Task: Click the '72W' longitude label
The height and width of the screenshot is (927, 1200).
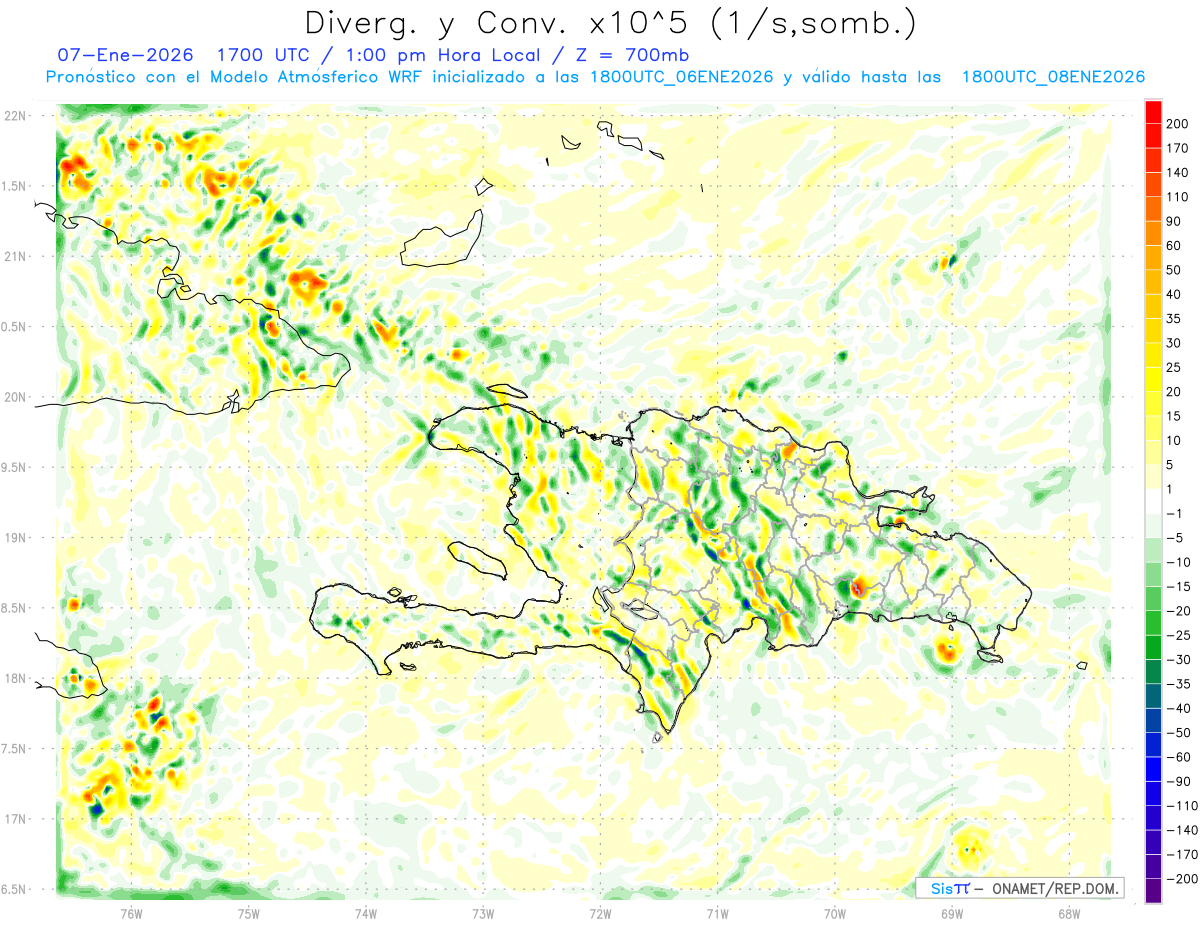Action: click(x=600, y=914)
